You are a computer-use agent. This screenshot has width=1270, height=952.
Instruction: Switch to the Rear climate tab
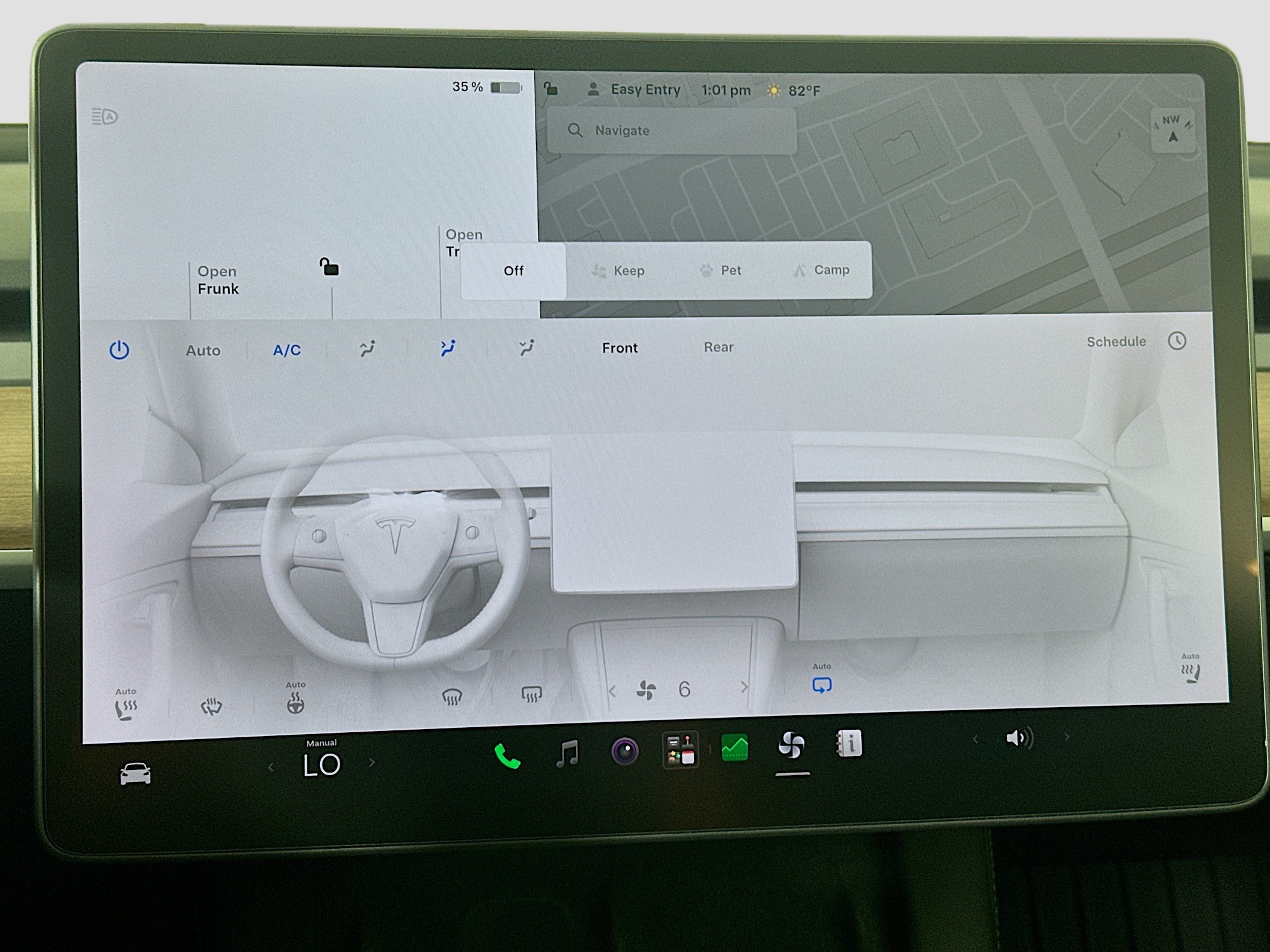[x=719, y=348]
